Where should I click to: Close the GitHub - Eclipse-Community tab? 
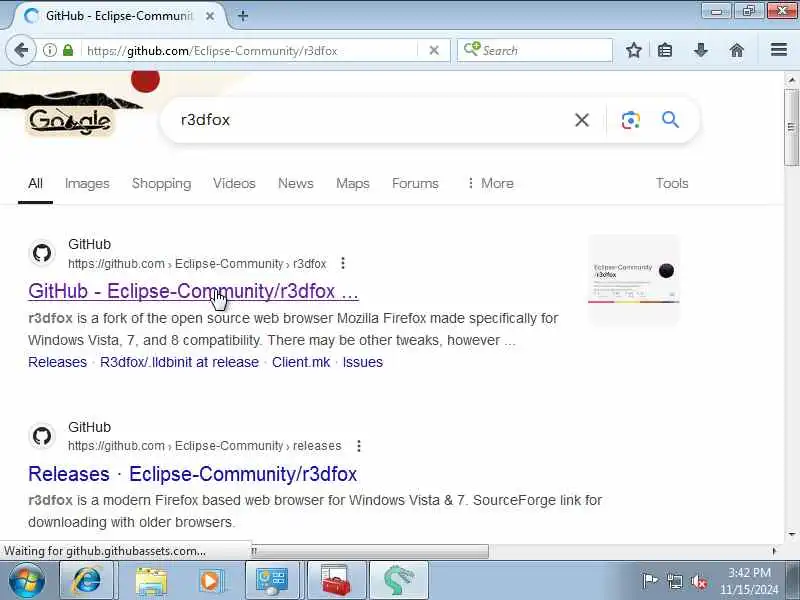point(210,16)
